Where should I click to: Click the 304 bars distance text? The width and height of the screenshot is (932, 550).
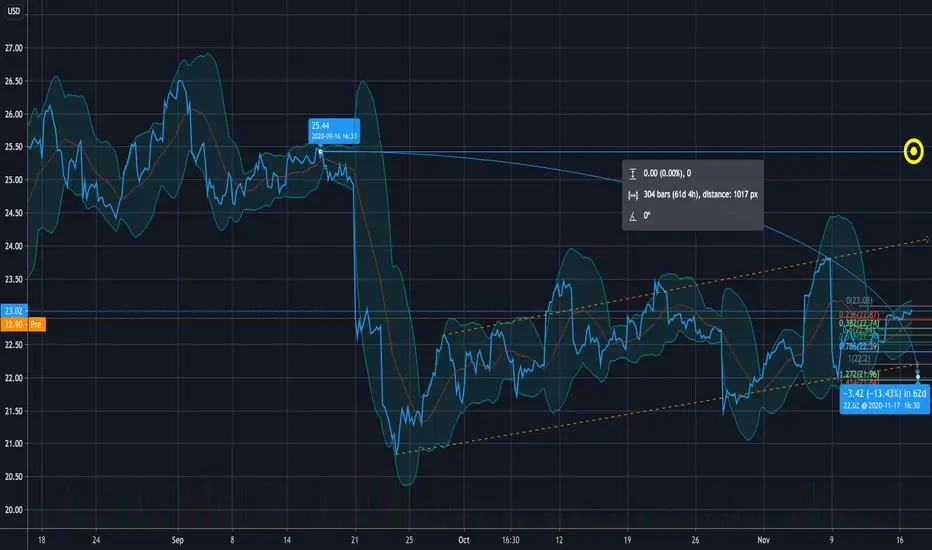pos(701,194)
